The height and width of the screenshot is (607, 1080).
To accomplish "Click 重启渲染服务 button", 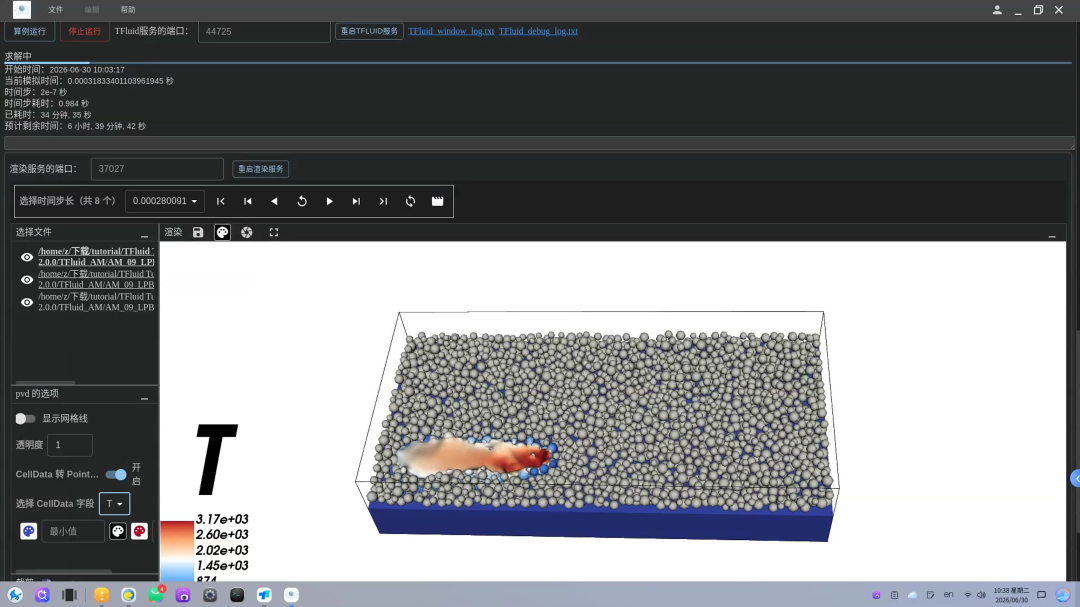I will (x=260, y=169).
